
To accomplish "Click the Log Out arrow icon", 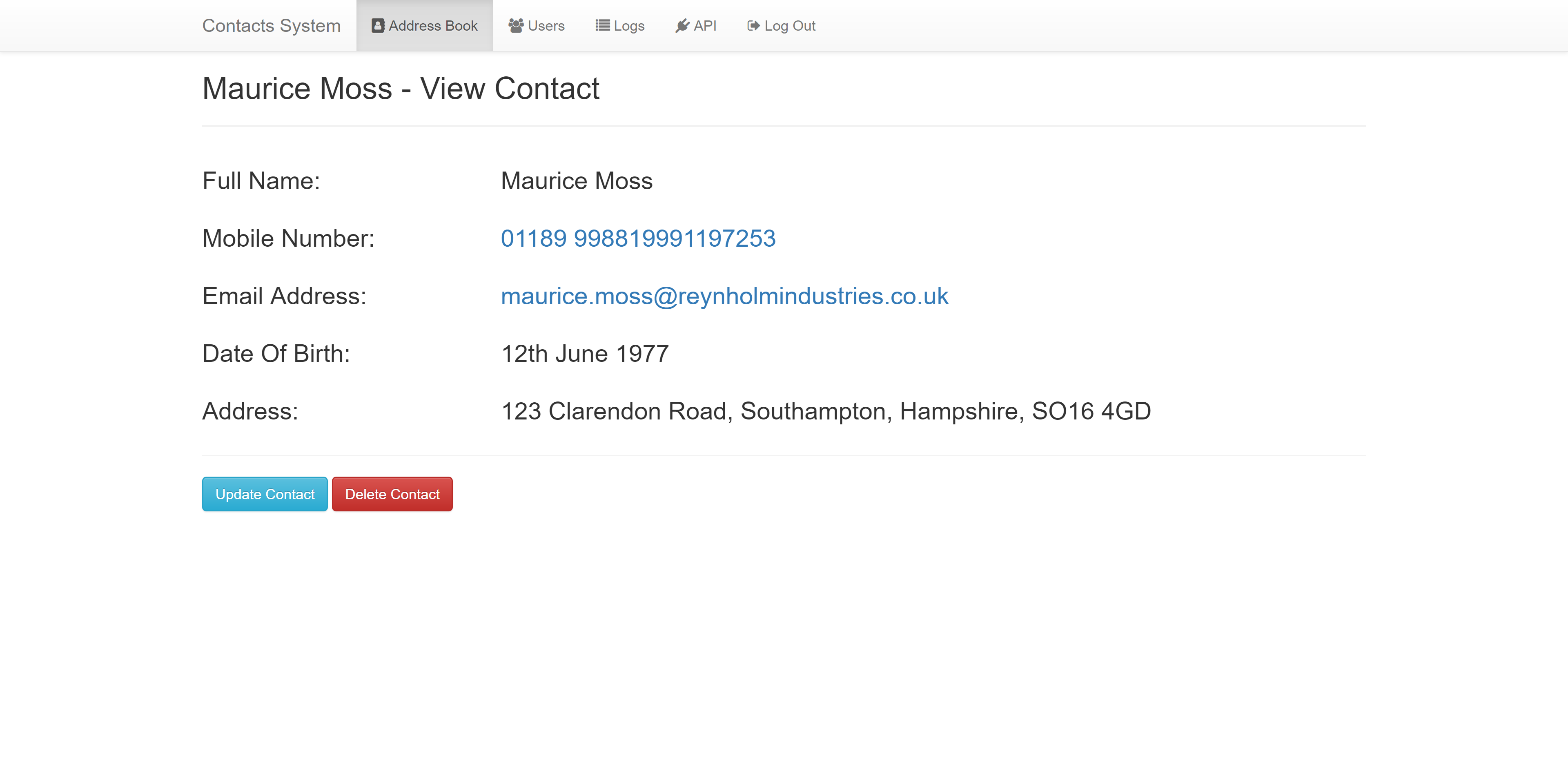I will pos(753,26).
